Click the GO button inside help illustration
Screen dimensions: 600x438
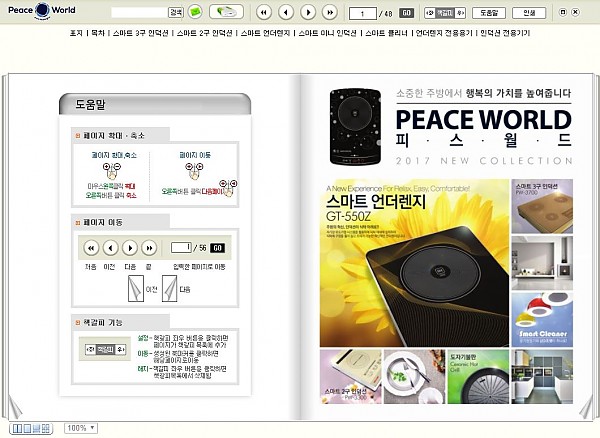coord(217,248)
